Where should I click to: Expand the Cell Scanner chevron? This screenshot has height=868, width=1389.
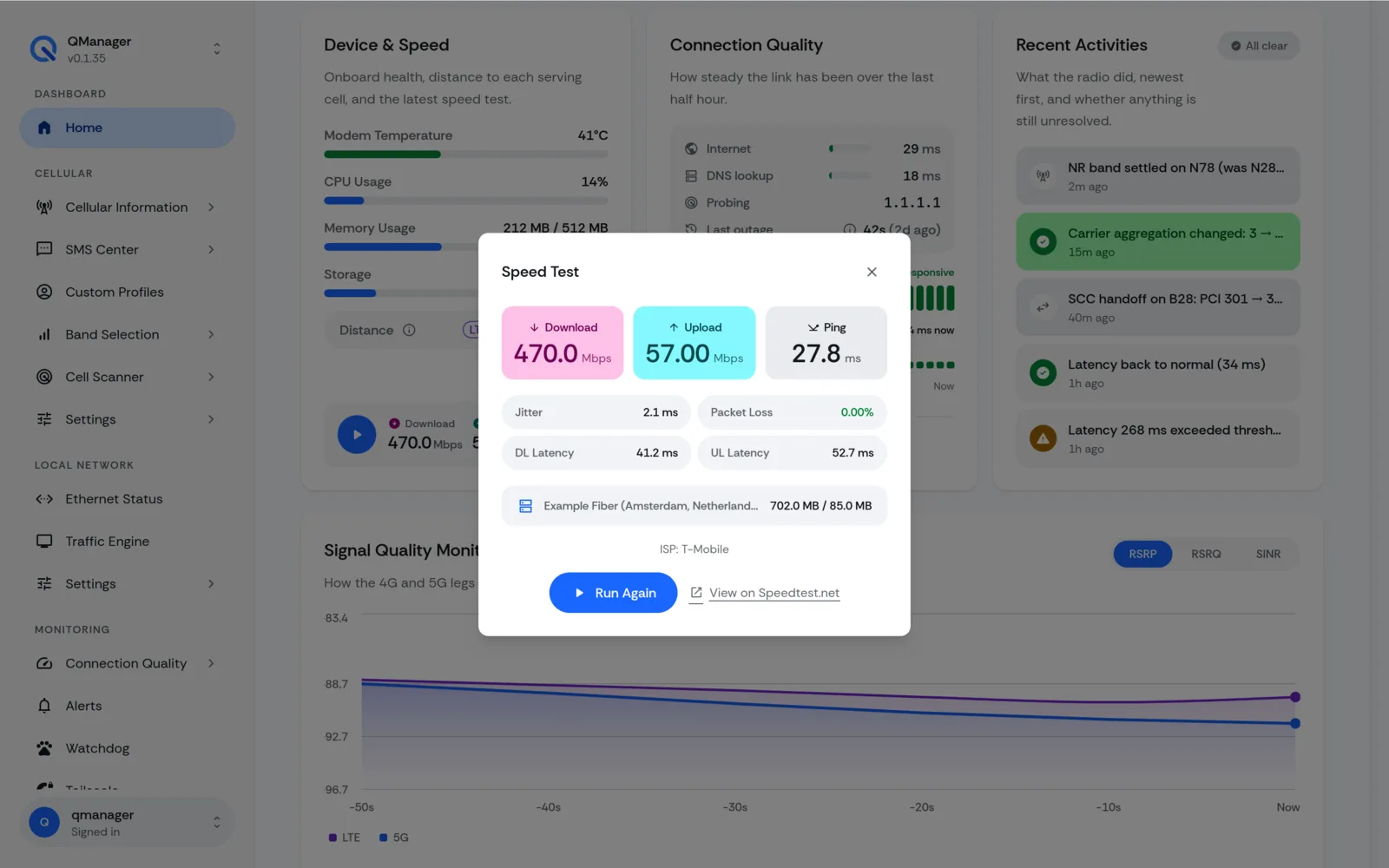point(211,377)
